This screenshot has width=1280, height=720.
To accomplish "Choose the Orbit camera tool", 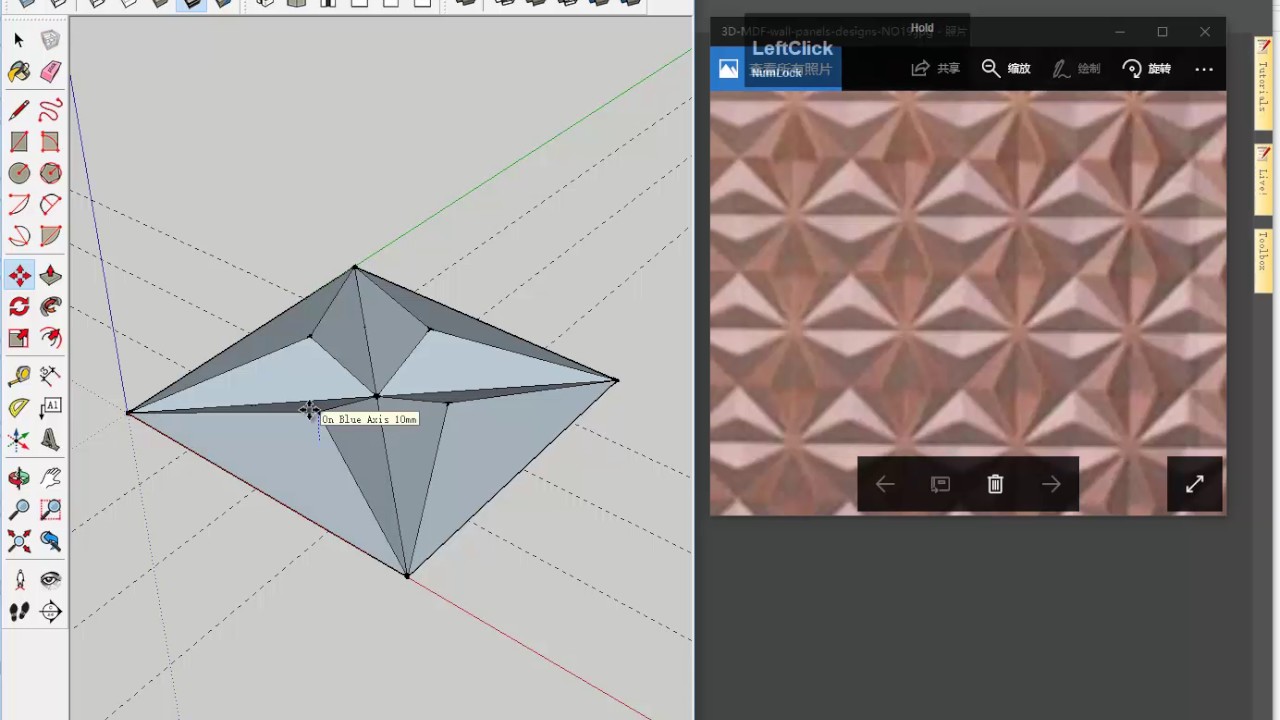I will pyautogui.click(x=19, y=478).
